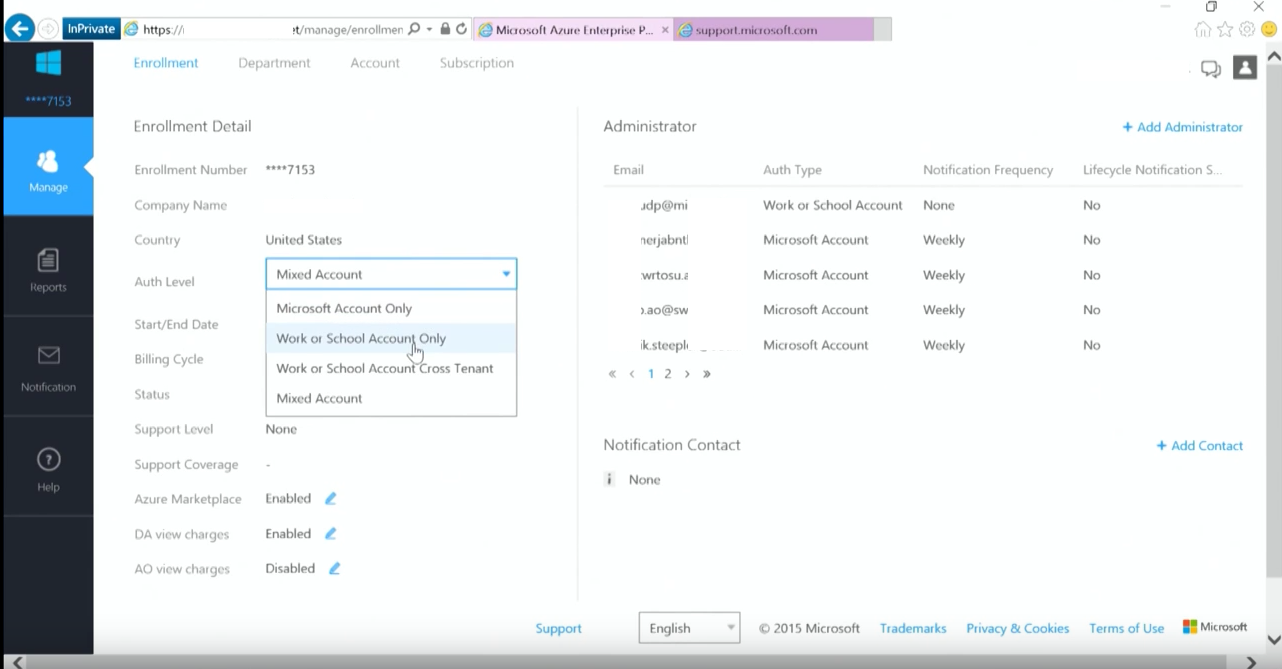Open browser settings gear icon

[x=1247, y=30]
